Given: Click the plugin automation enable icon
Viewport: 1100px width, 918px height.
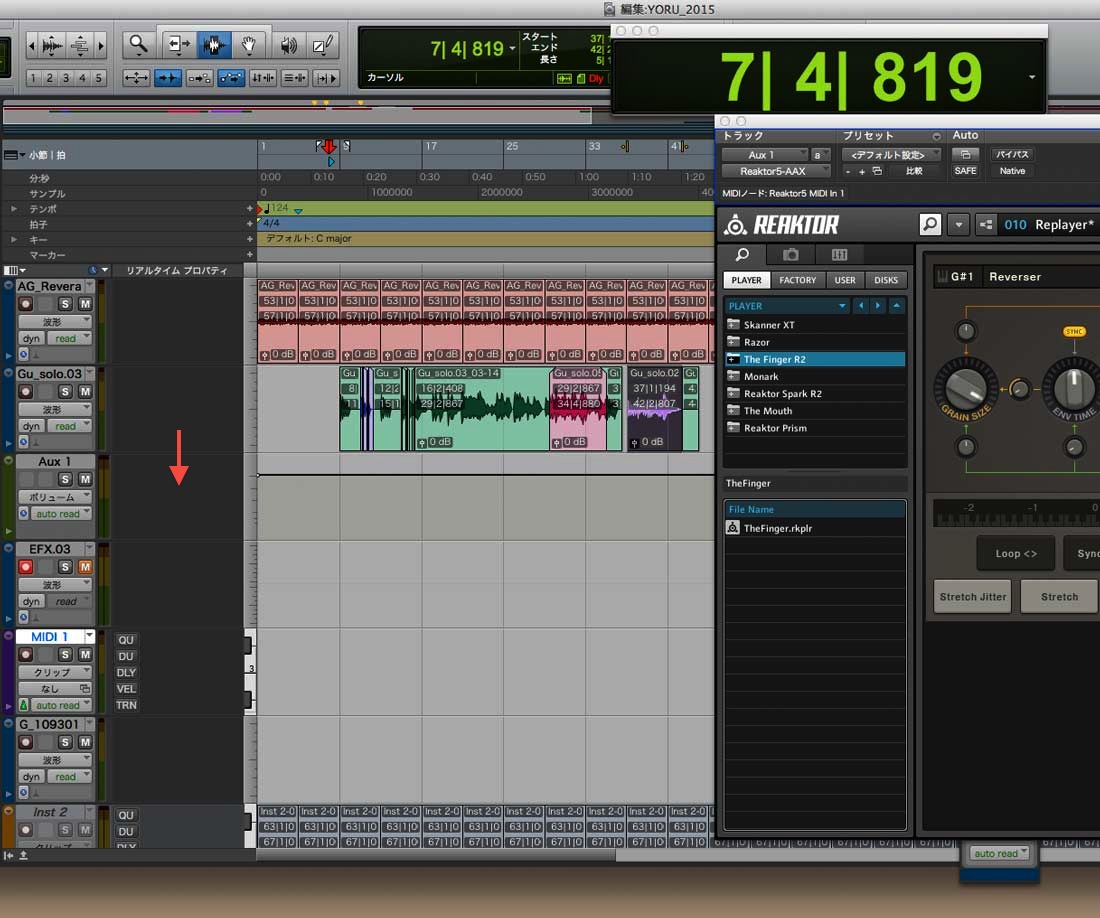Looking at the screenshot, I should (x=965, y=154).
